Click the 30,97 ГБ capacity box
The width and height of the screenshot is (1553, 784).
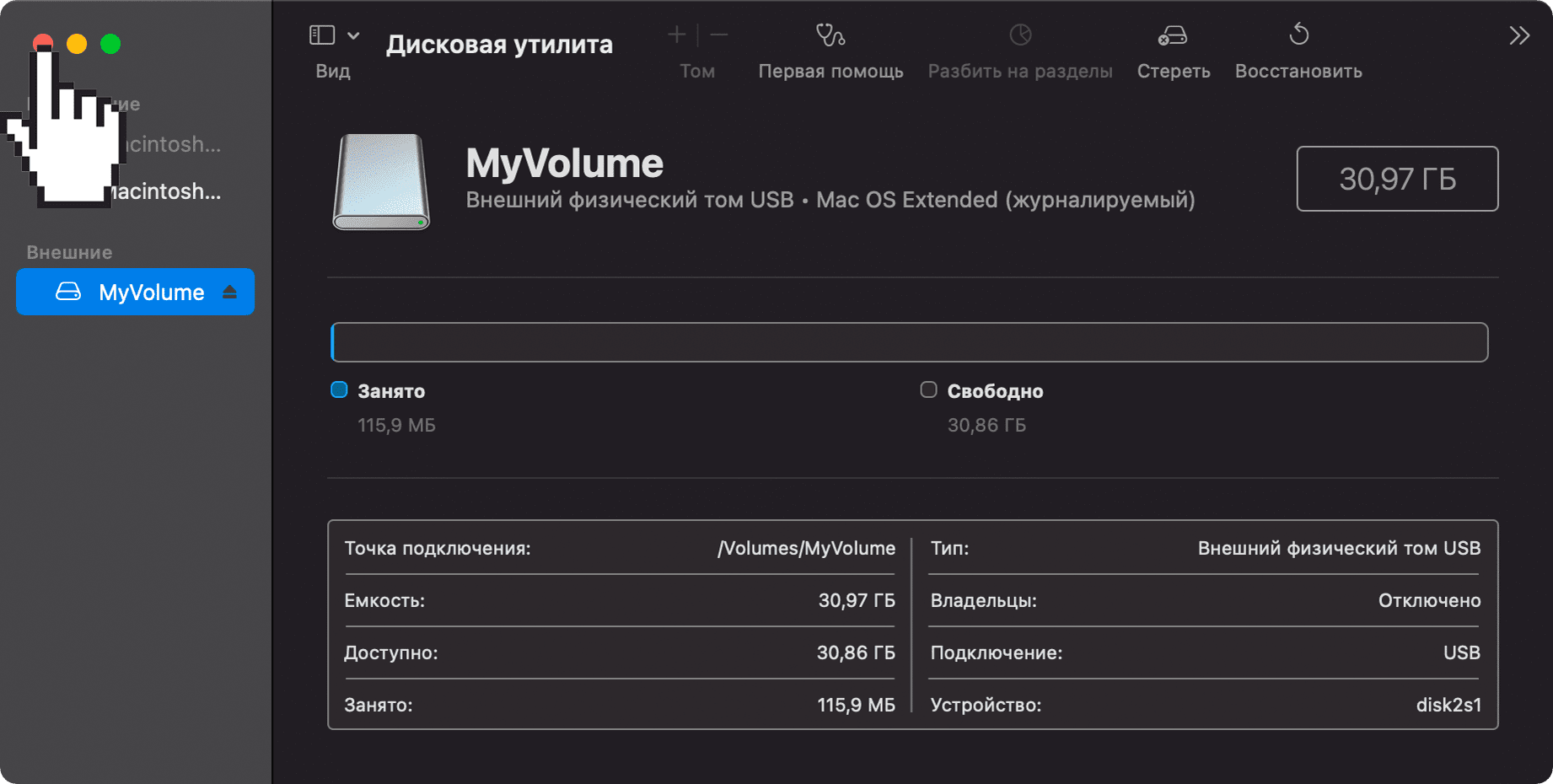click(x=1396, y=179)
